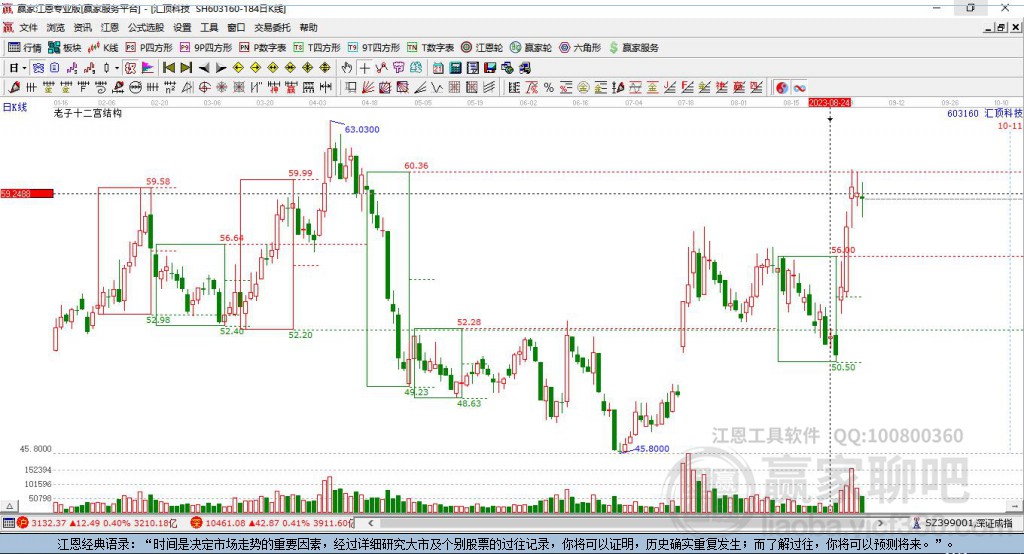Select the hand pan tool
Image resolution: width=1024 pixels, height=554 pixels.
[347, 68]
